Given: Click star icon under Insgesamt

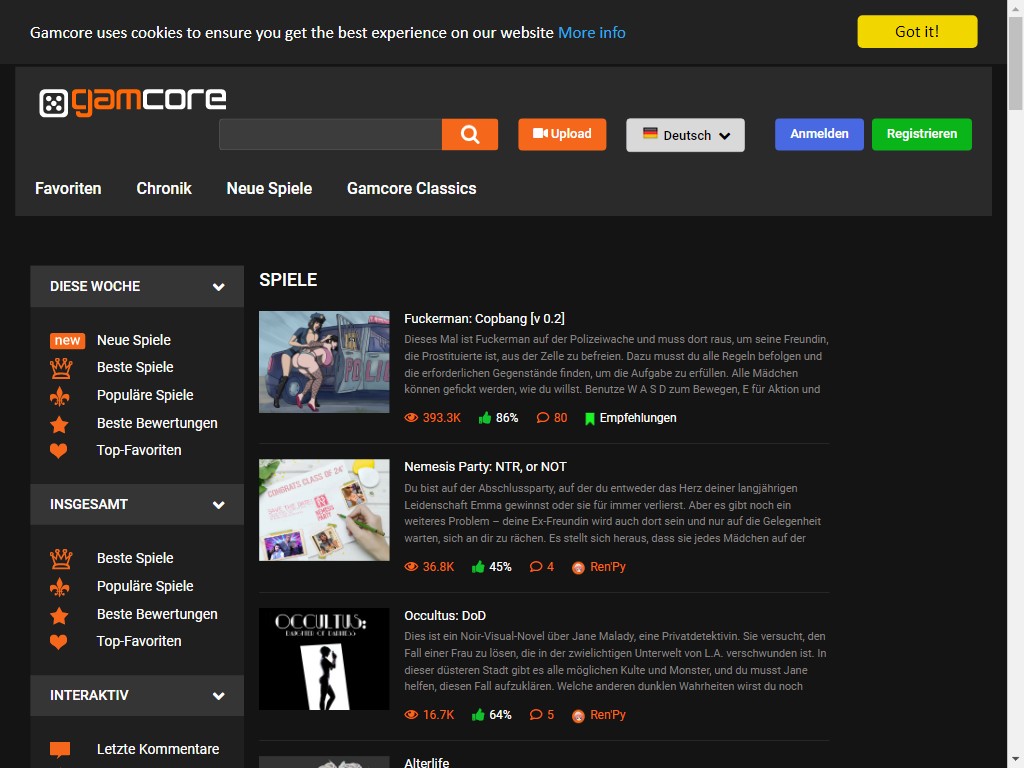Looking at the screenshot, I should (x=59, y=615).
